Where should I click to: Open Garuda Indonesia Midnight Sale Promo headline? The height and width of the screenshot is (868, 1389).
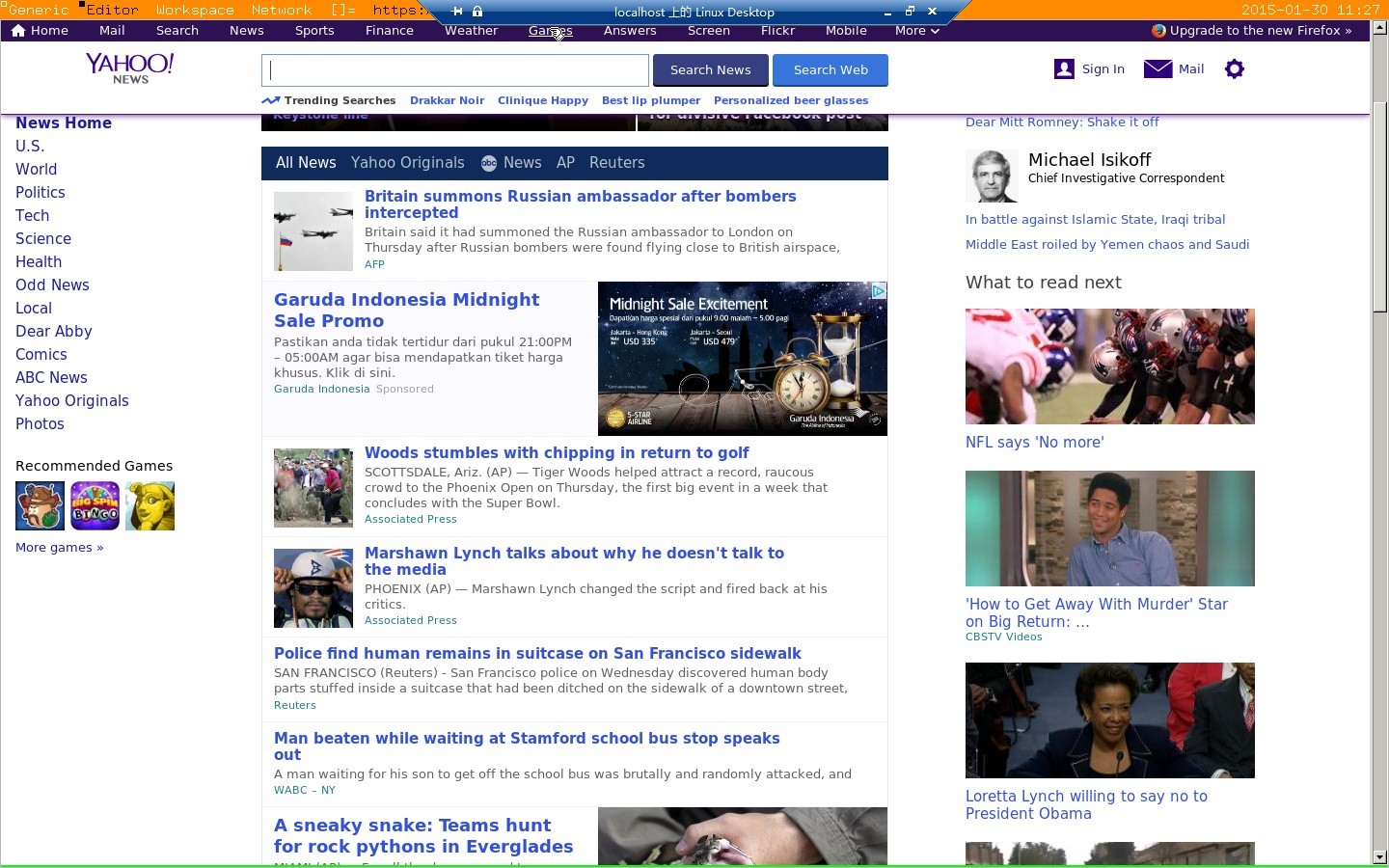point(406,311)
